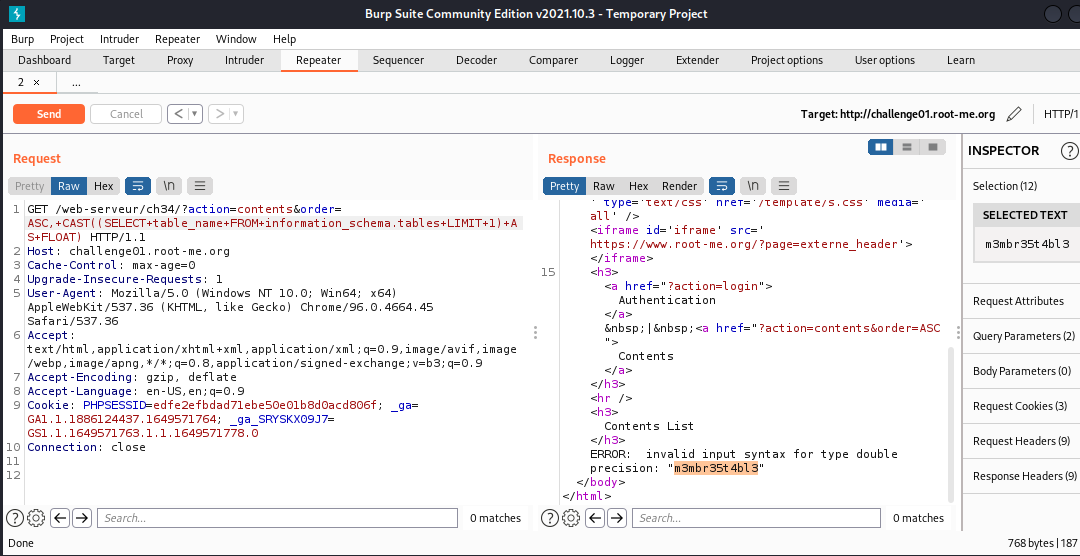Open the Project menu
Screen dimensions: 1080x556
(x=67, y=39)
